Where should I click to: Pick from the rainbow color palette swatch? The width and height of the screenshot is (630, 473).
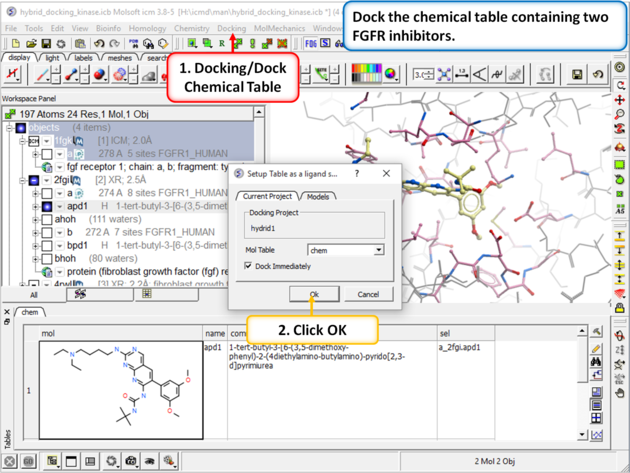tap(366, 75)
